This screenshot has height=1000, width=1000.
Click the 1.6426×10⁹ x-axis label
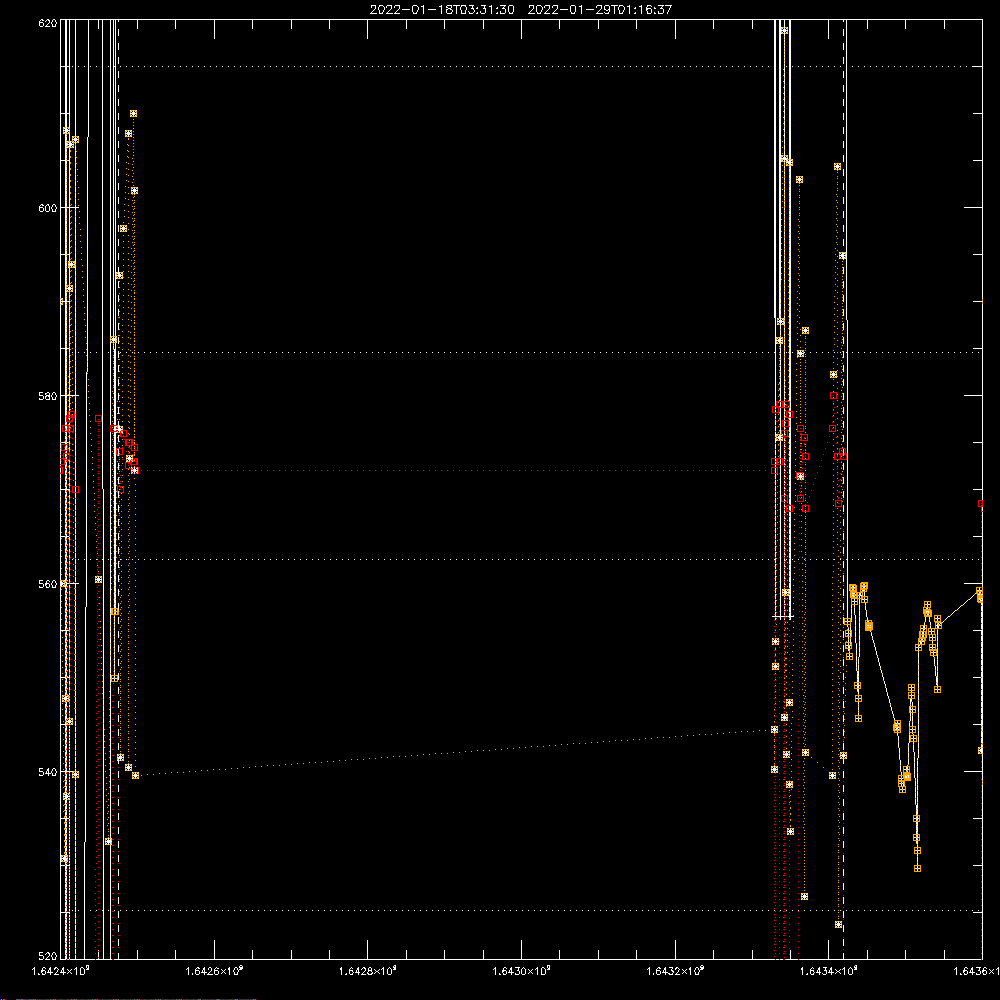[214, 971]
